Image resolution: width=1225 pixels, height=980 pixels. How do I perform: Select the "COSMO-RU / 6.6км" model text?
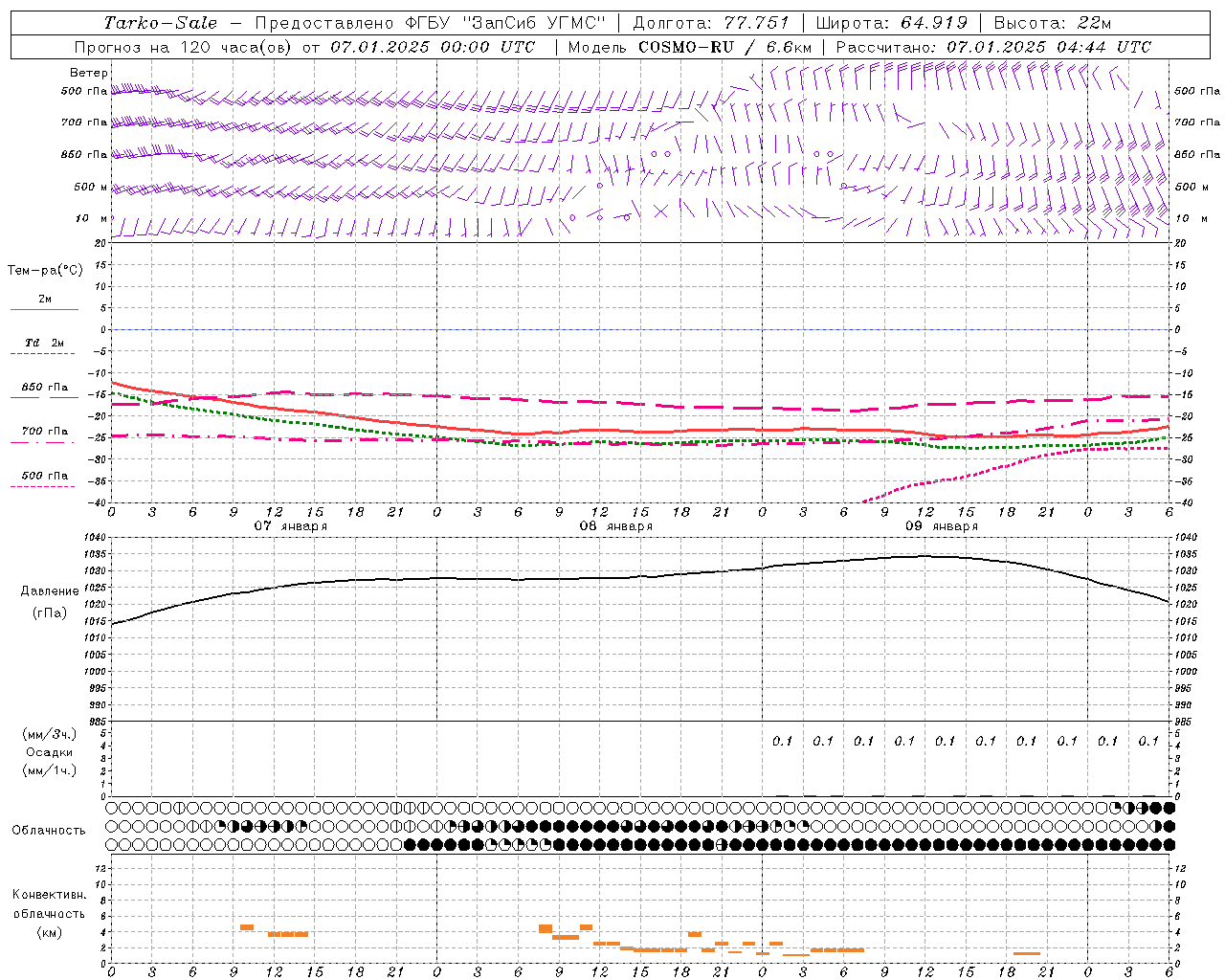pos(724,47)
